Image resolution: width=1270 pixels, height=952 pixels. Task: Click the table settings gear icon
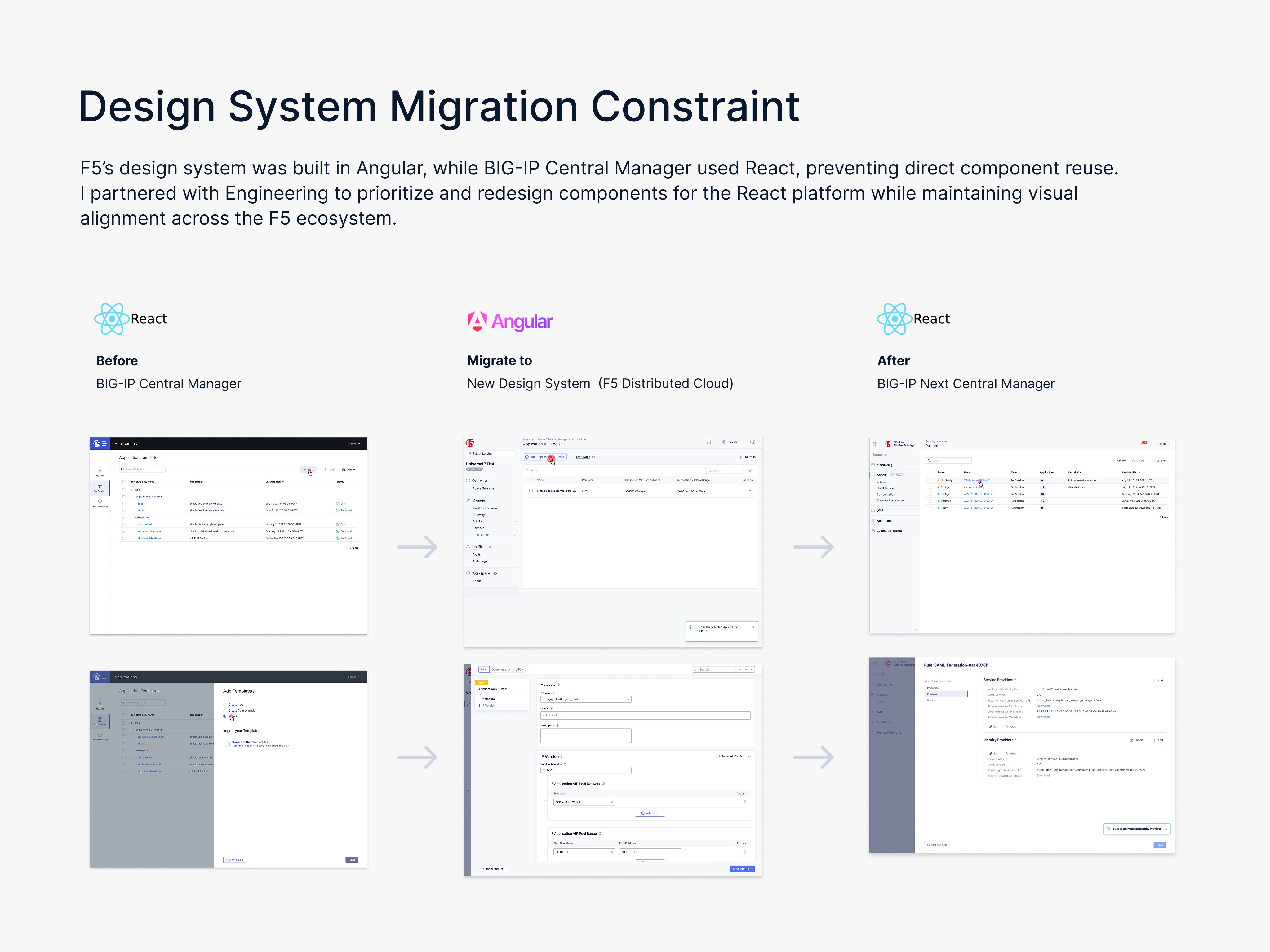tap(750, 470)
